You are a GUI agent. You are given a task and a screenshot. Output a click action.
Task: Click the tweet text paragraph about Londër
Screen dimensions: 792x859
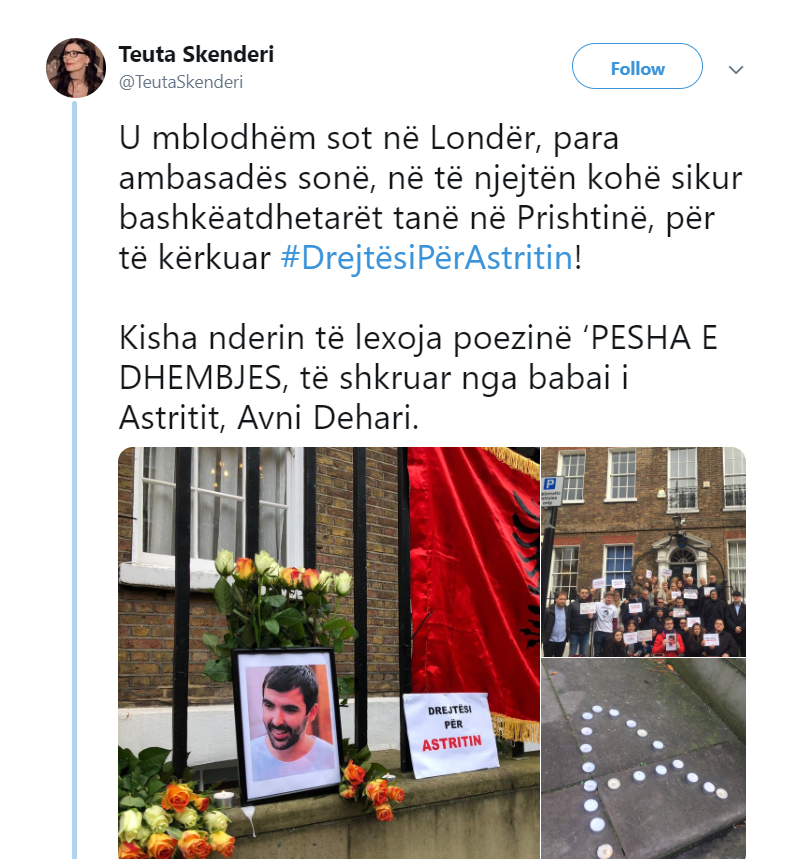click(431, 198)
